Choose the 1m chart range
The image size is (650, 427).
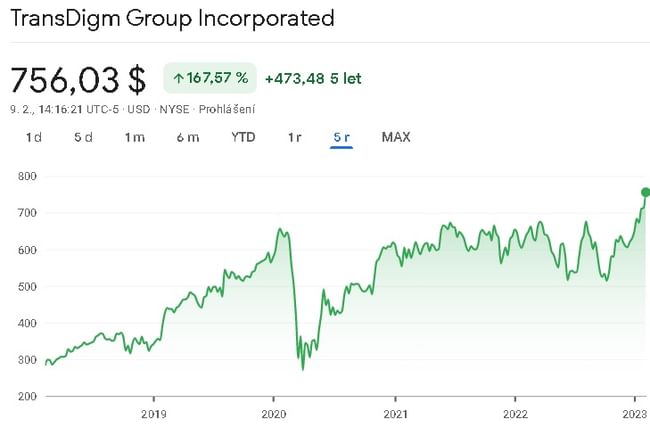[x=135, y=137]
